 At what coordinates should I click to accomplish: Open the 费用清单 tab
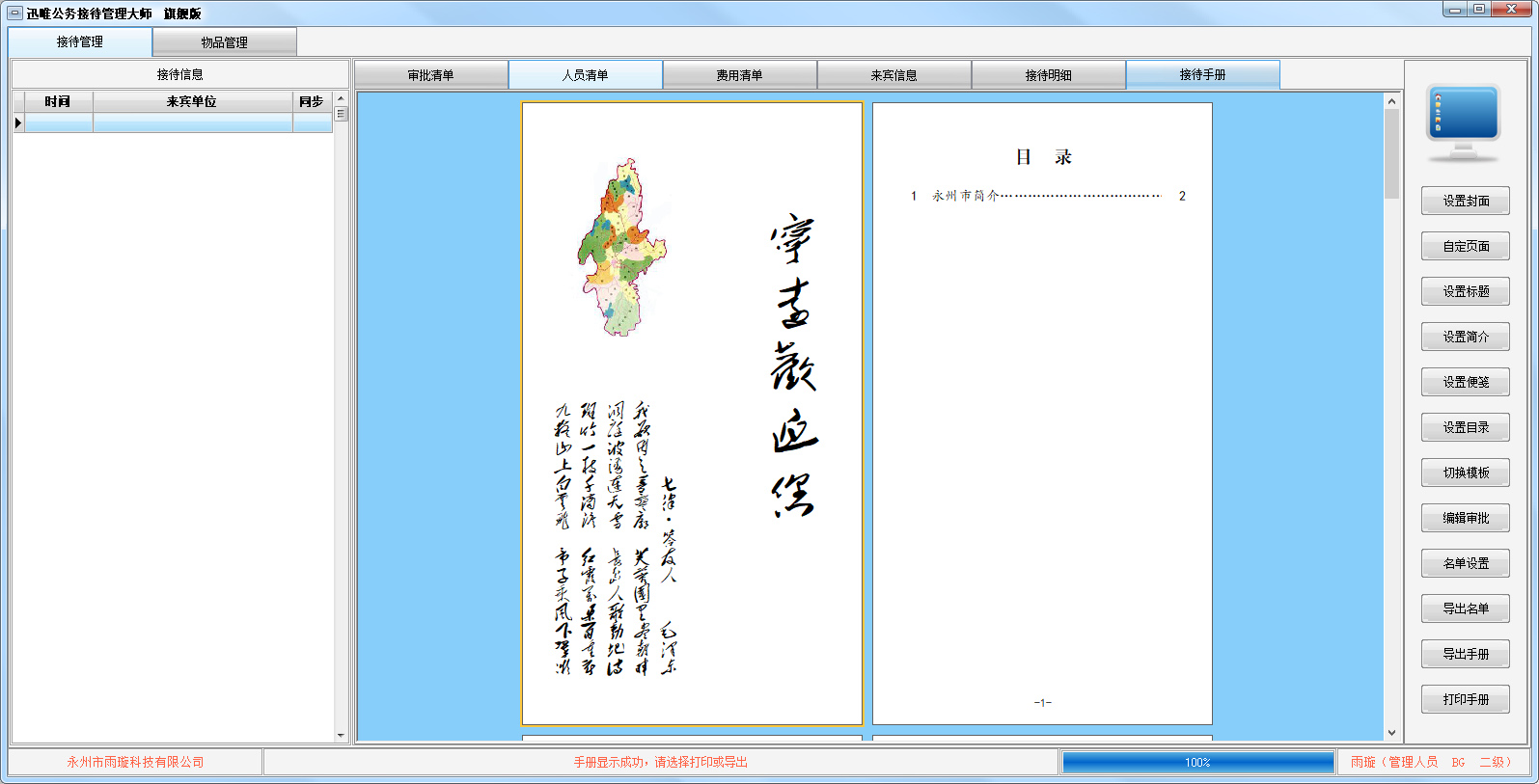(740, 75)
